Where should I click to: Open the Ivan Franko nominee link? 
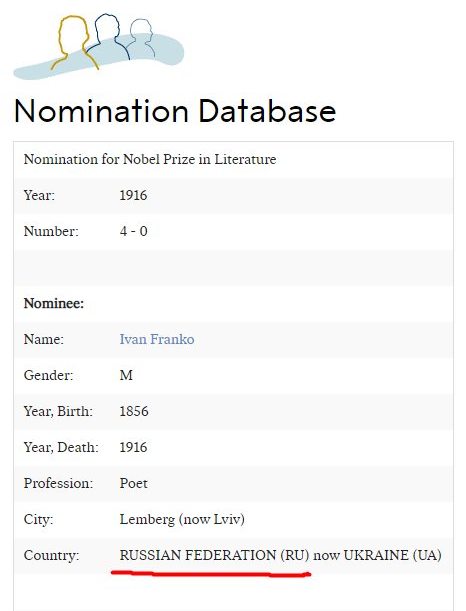157,339
